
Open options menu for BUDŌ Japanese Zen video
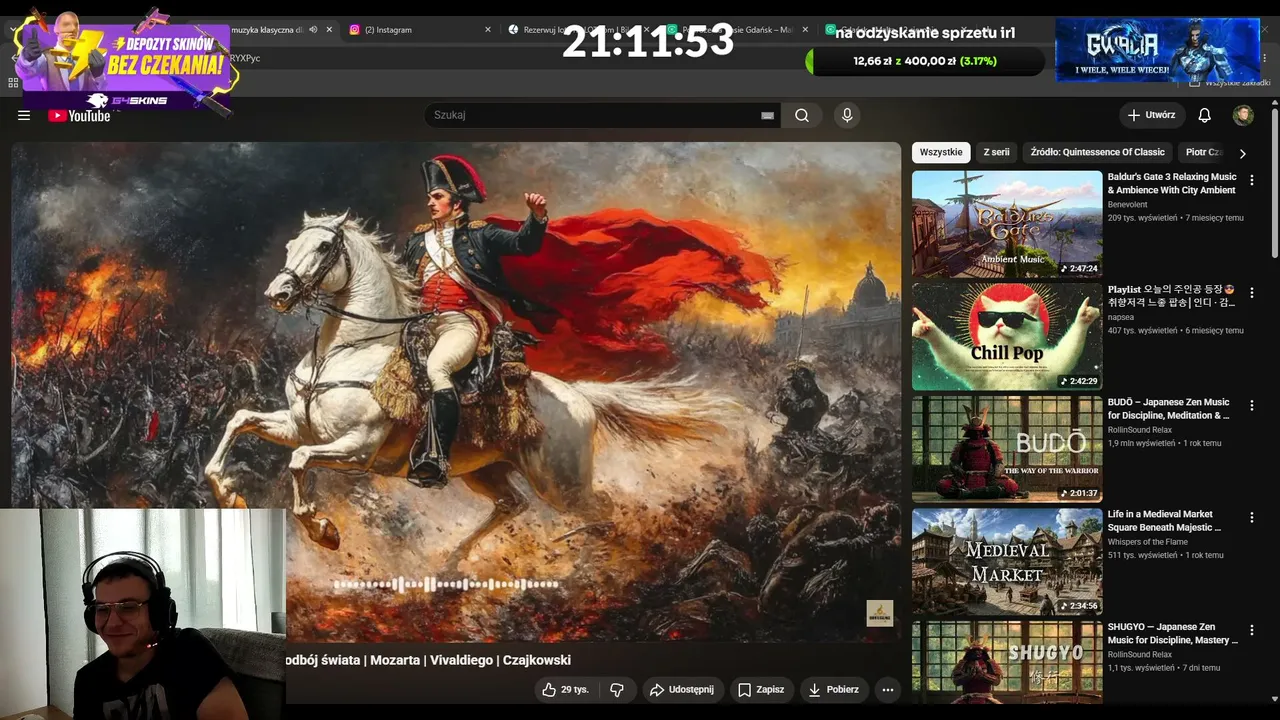click(x=1251, y=405)
